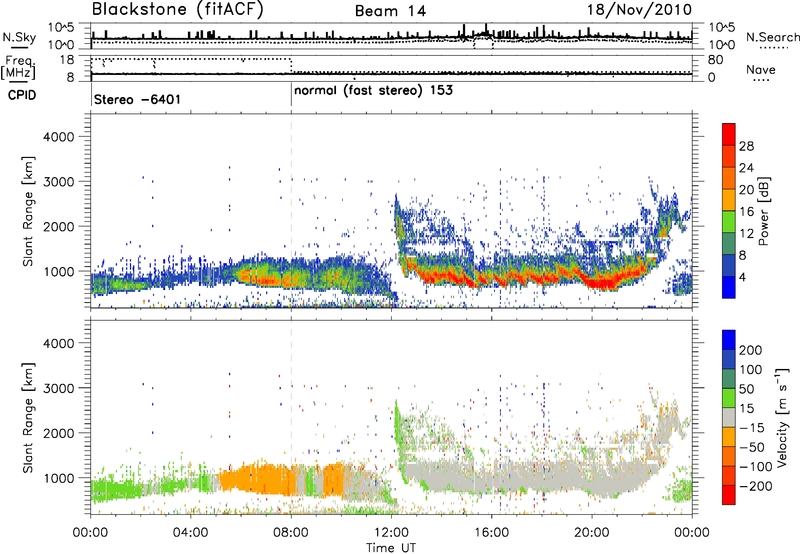Click the 'Beam 14' label
Viewport: 800px width, 554px height.
point(390,11)
